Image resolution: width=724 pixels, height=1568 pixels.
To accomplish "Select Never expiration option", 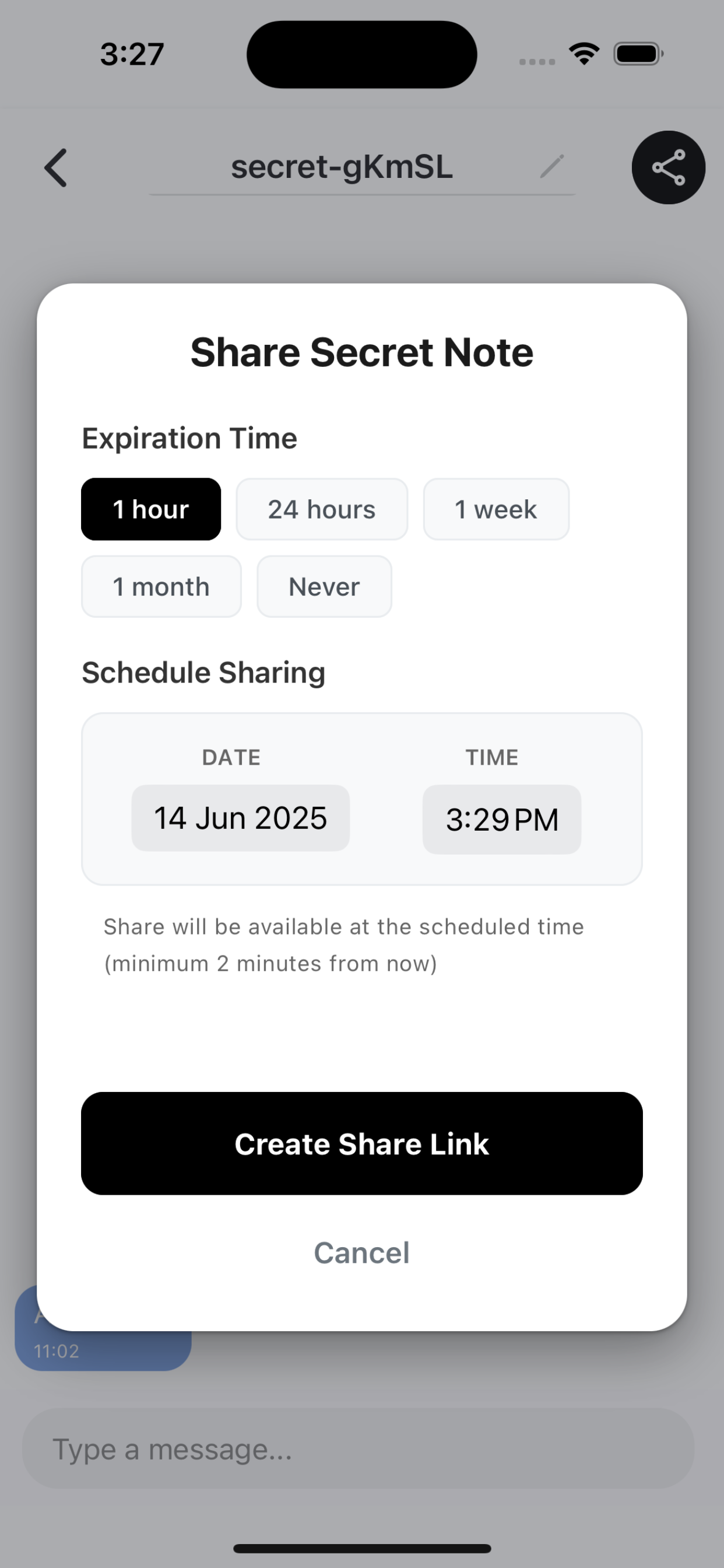I will click(324, 586).
